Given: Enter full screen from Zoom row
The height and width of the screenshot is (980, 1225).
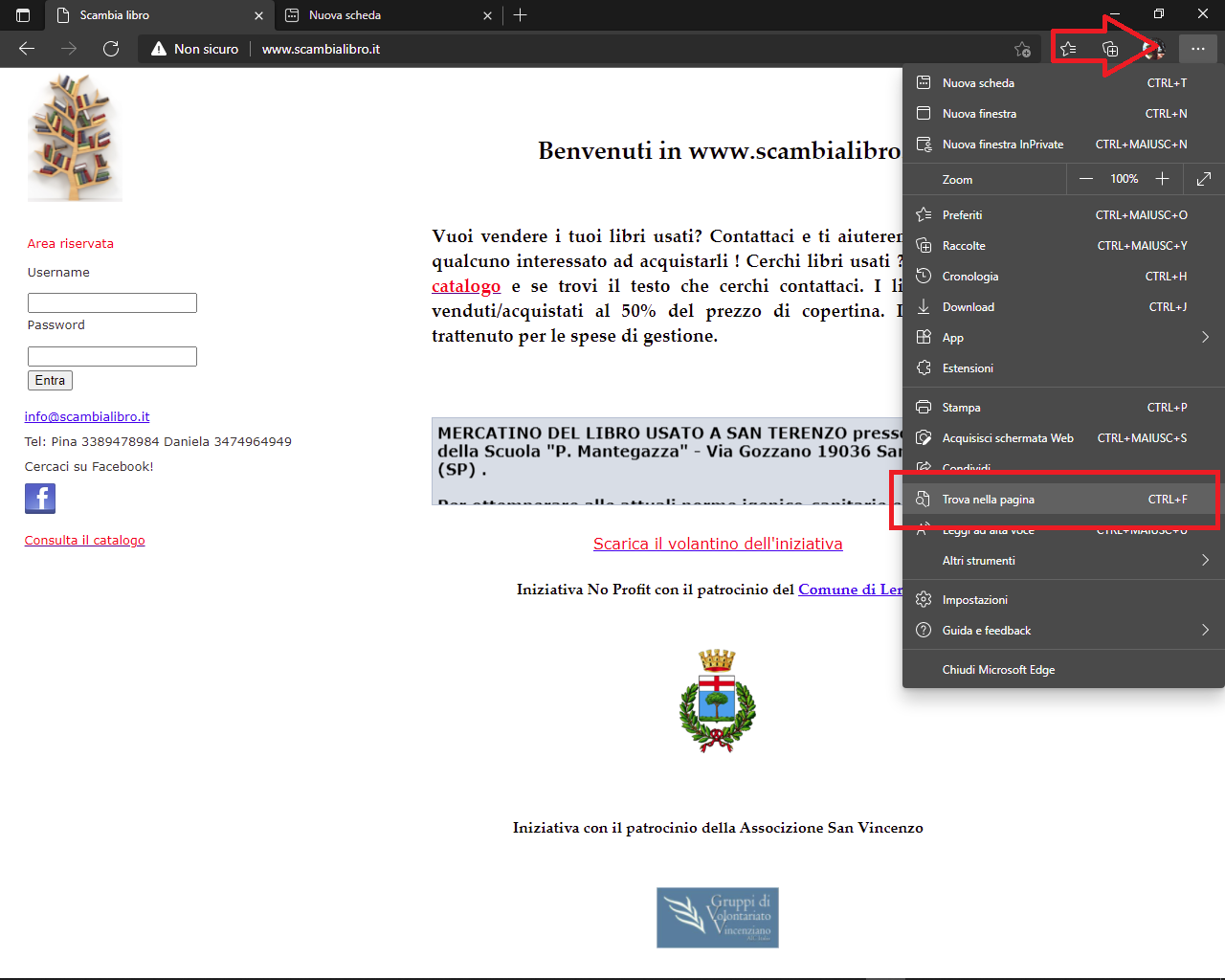Looking at the screenshot, I should pyautogui.click(x=1204, y=179).
